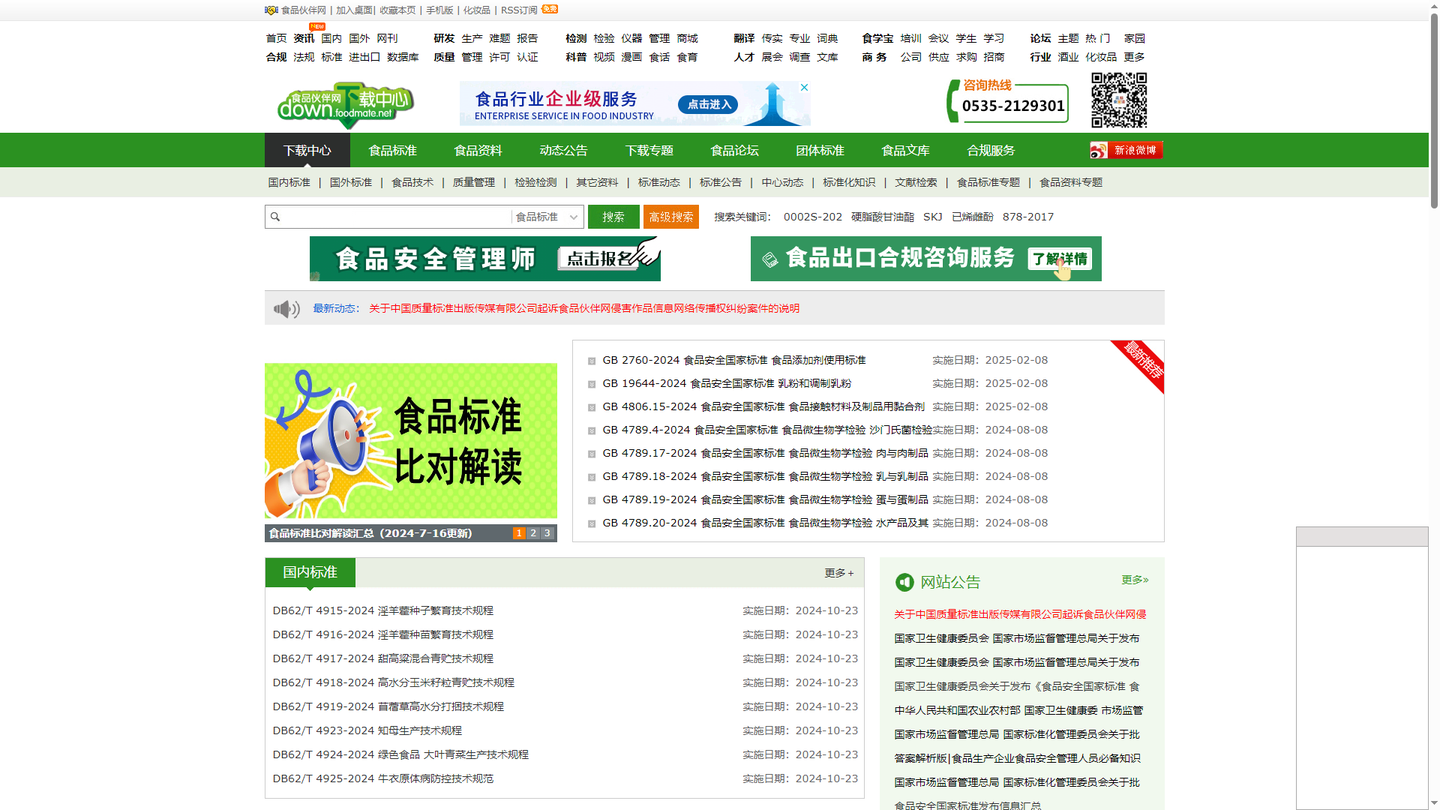Screen dimensions: 1440x810
Task: Close the enterprise service ad with X icon
Action: click(x=804, y=88)
